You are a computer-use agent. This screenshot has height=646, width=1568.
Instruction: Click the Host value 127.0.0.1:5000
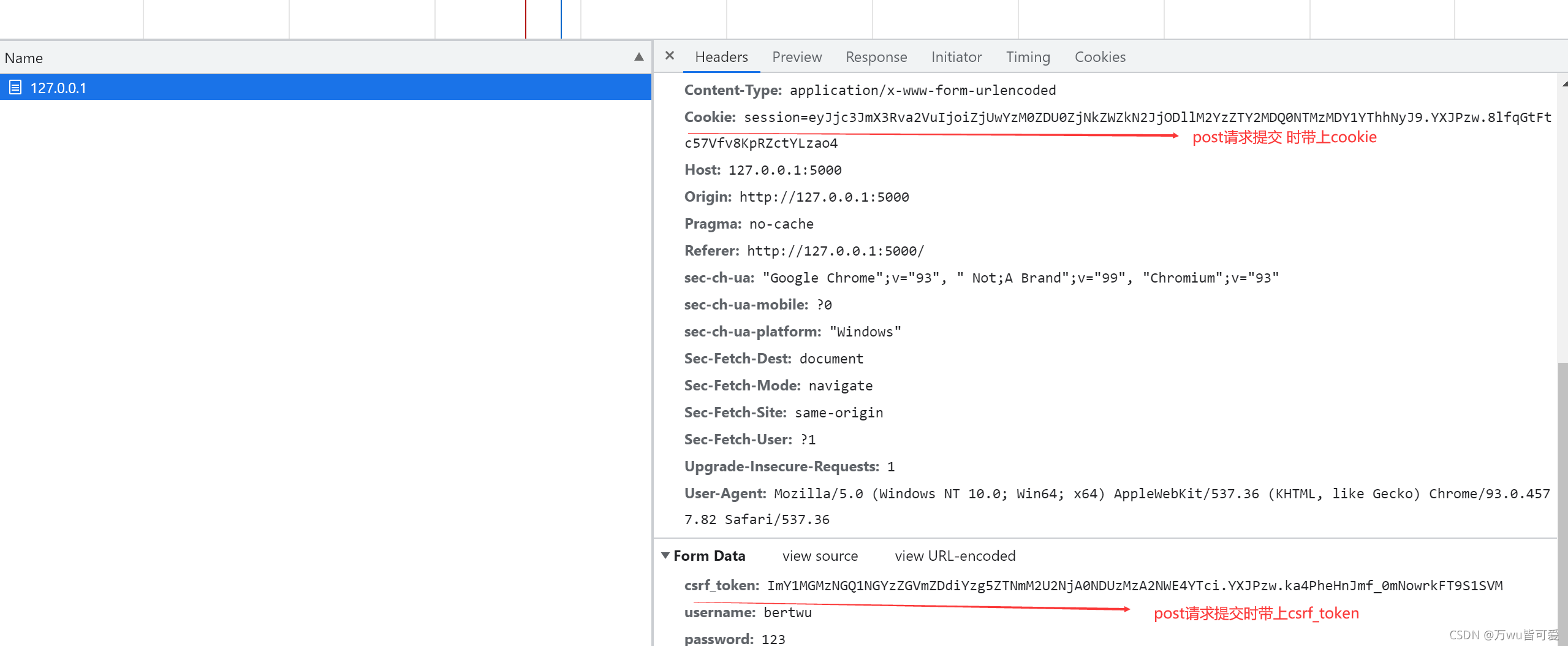(784, 170)
